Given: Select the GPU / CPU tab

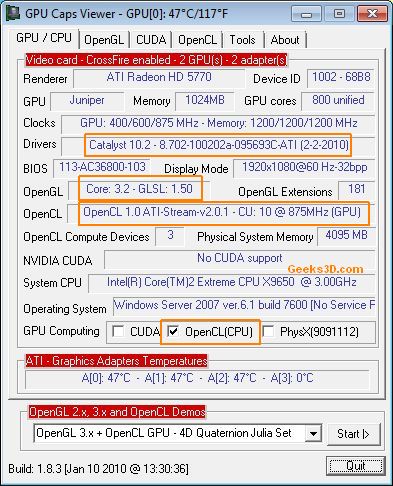Looking at the screenshot, I should 44,38.
